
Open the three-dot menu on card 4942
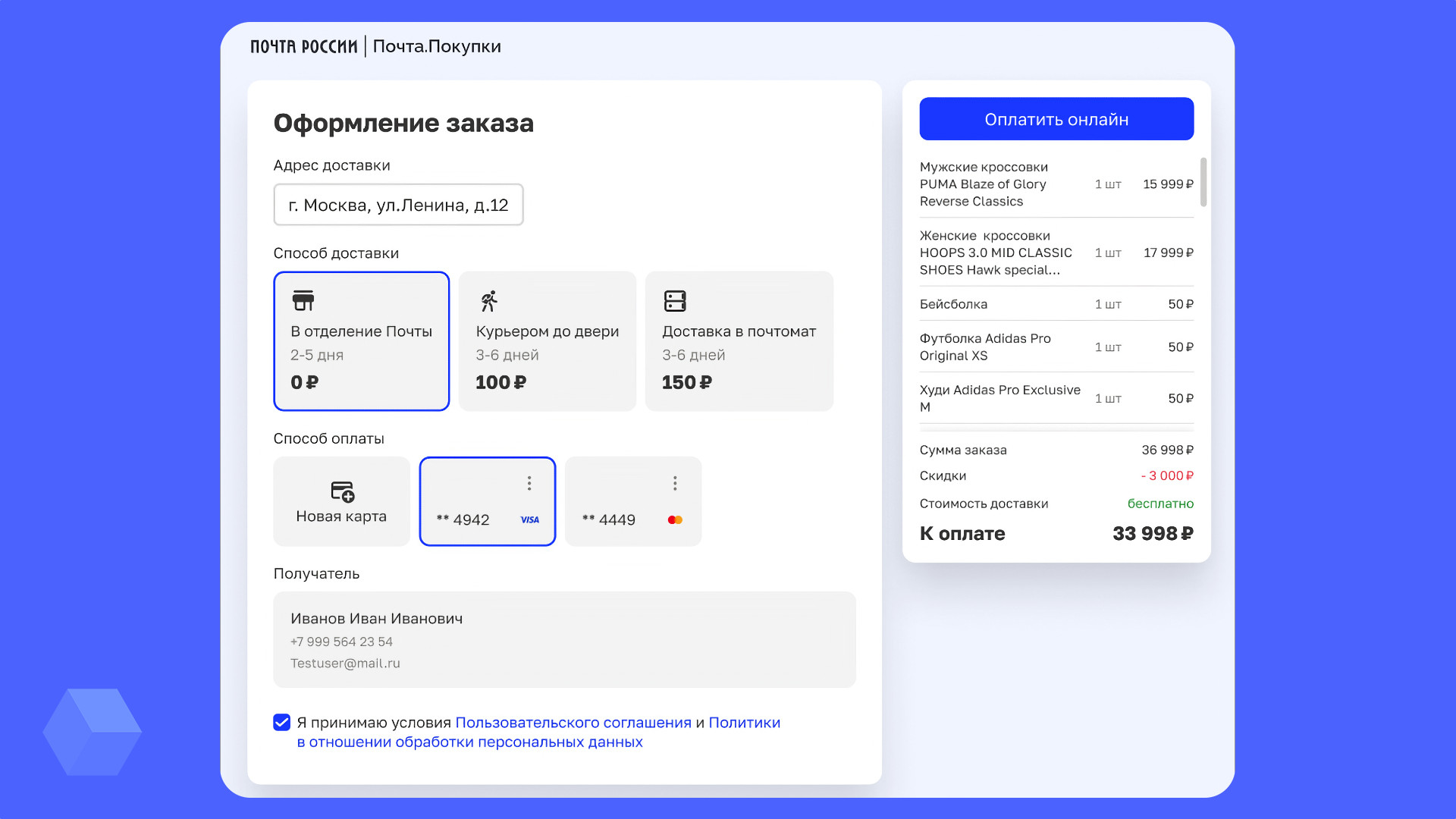pyautogui.click(x=529, y=483)
